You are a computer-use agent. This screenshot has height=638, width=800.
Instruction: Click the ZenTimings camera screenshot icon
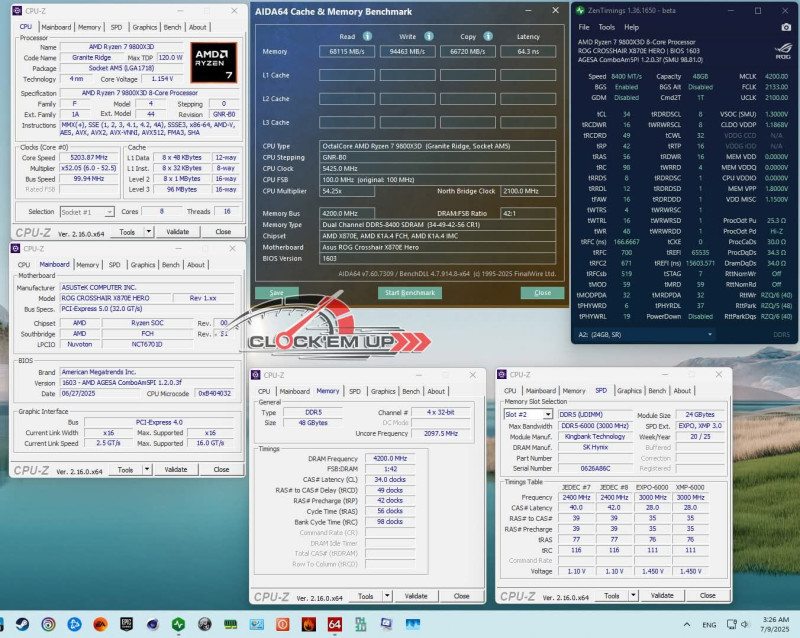[786, 27]
